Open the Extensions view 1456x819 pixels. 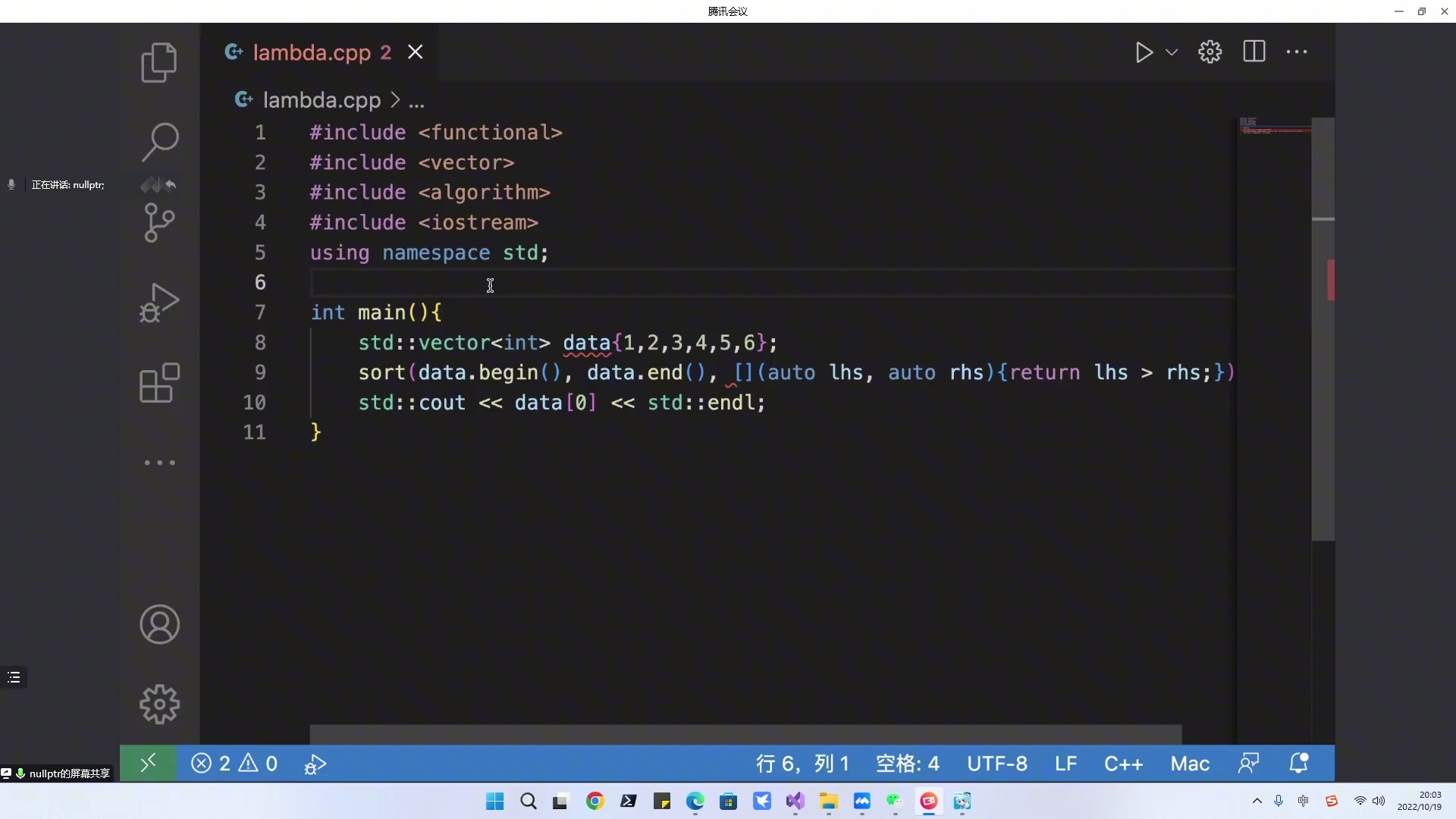158,384
